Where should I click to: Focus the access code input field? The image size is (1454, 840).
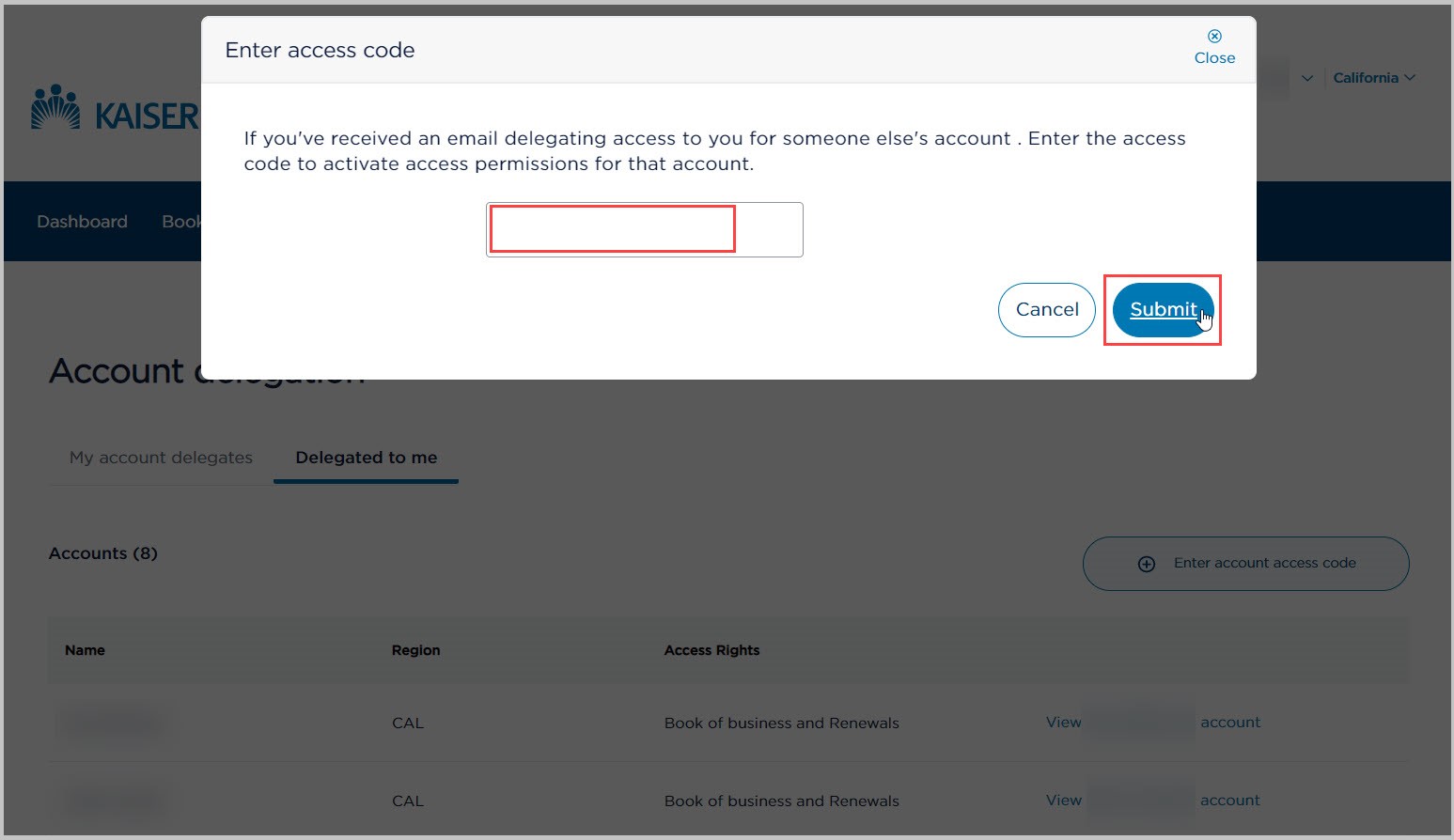click(x=645, y=229)
